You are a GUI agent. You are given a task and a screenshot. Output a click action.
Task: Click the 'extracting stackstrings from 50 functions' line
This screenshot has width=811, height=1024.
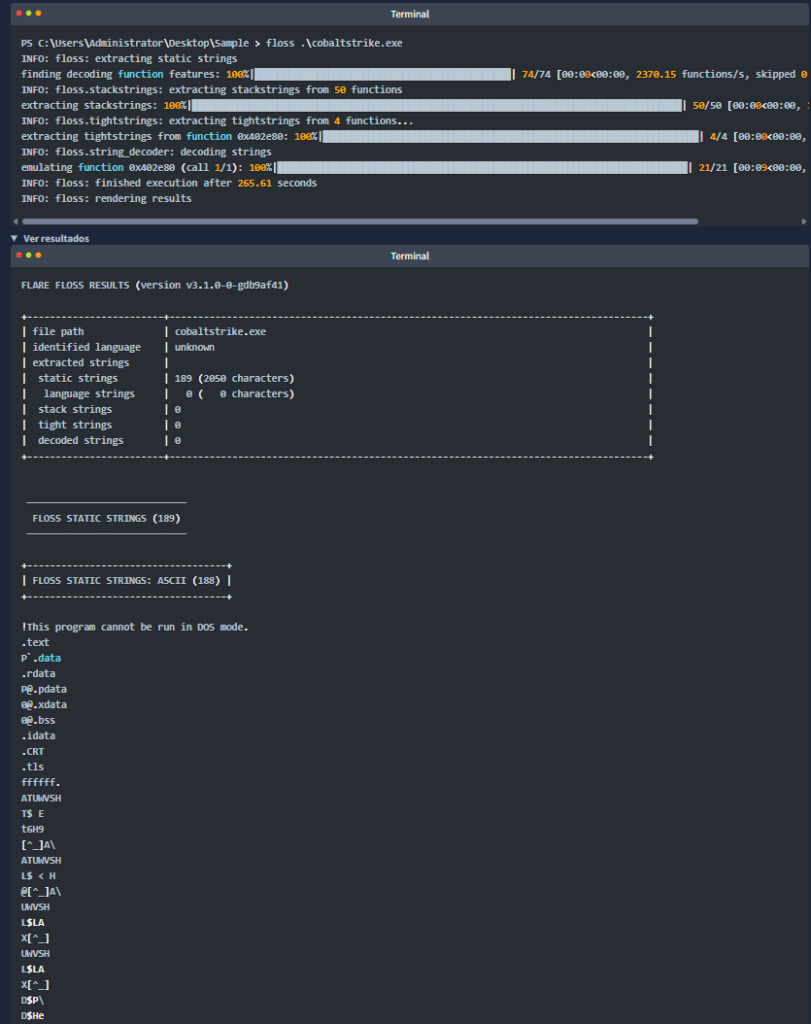click(x=212, y=90)
